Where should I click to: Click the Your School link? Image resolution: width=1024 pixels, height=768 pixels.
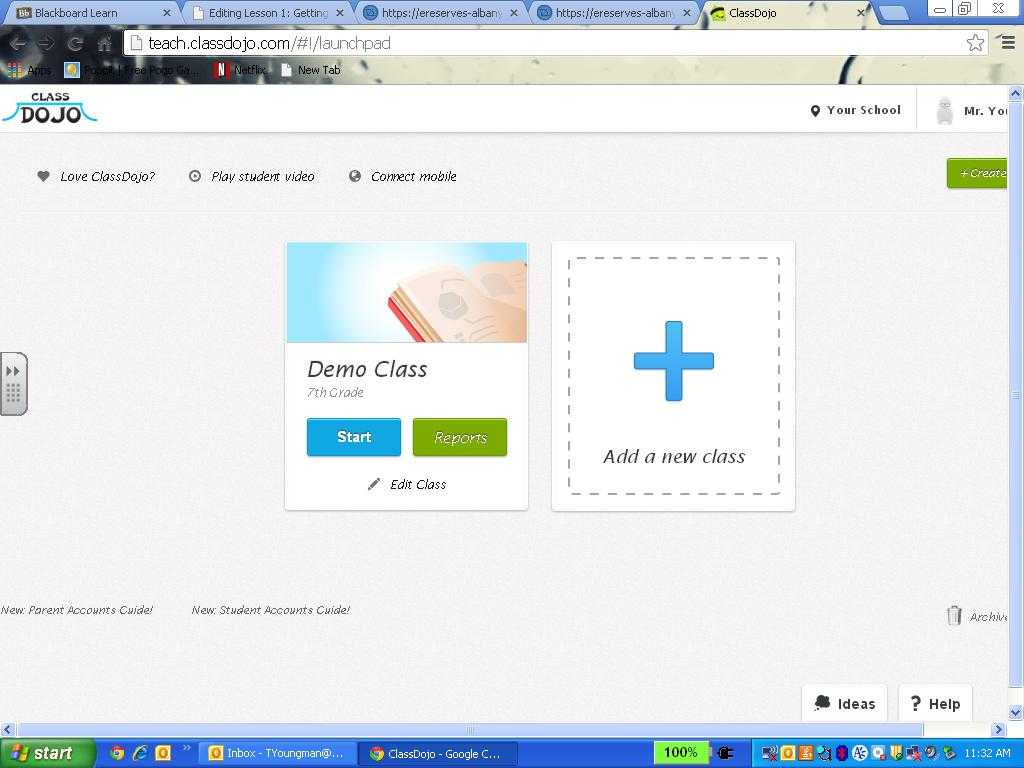tap(863, 110)
